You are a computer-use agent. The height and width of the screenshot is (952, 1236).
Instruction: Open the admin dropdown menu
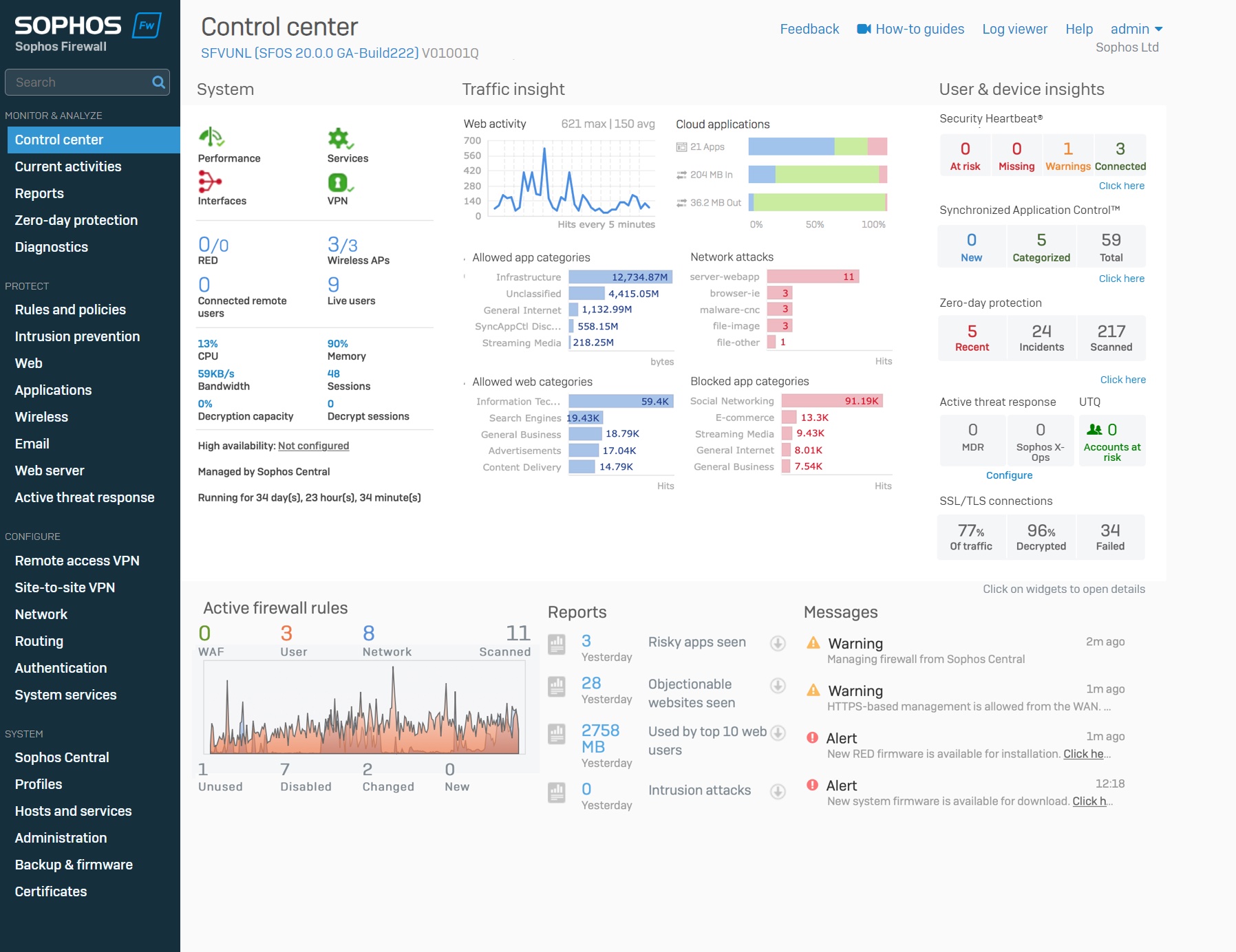coord(1136,29)
